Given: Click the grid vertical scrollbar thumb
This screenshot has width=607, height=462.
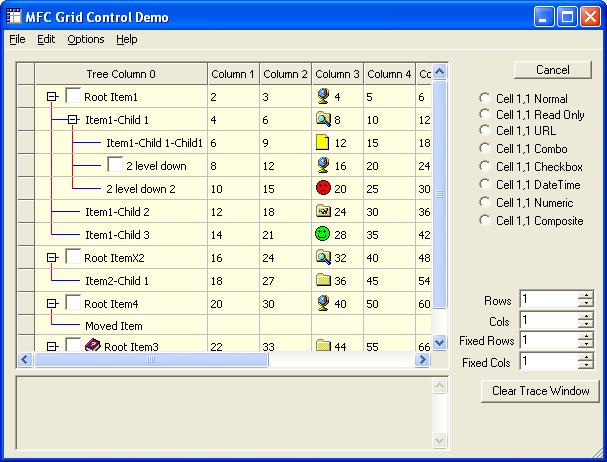Looking at the screenshot, I should click(439, 194).
